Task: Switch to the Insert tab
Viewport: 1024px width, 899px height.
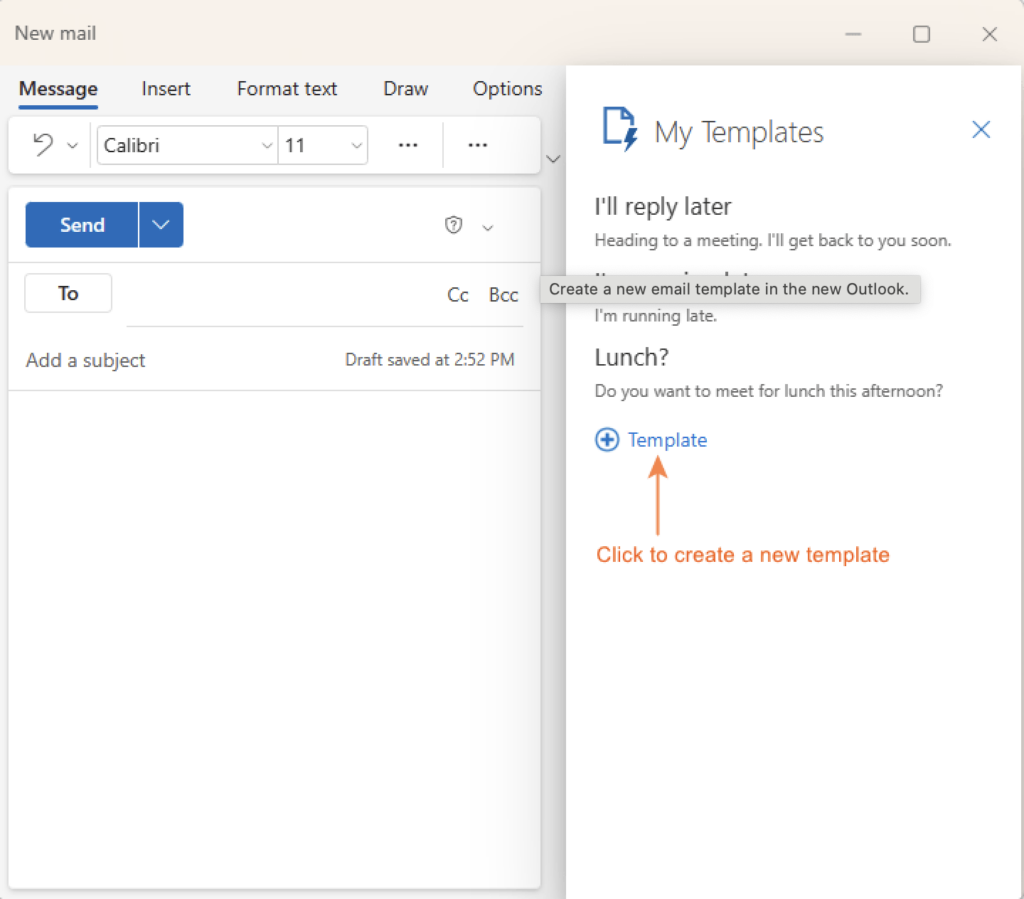Action: (166, 89)
